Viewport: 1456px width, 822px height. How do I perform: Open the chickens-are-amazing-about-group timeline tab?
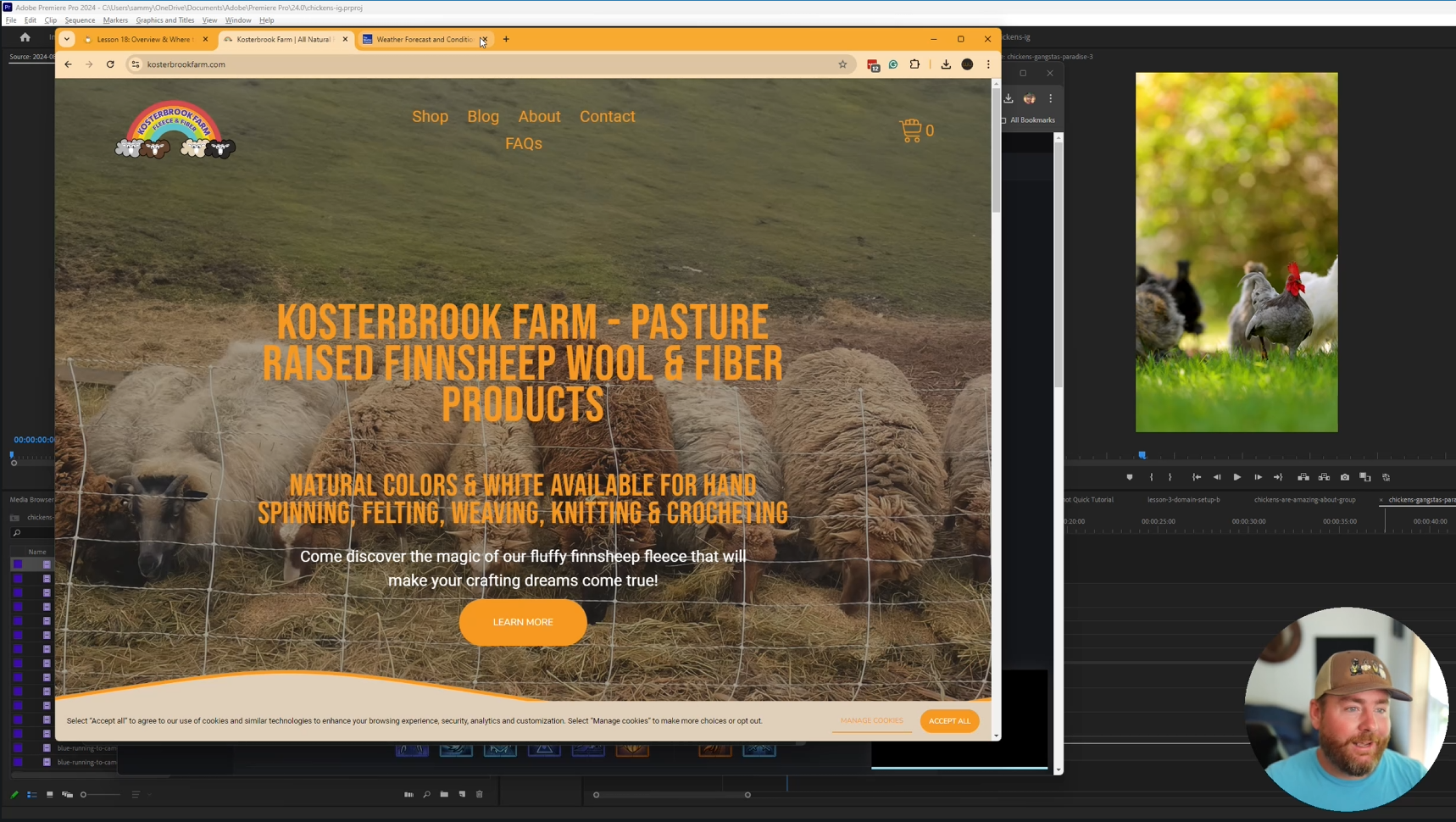[x=1304, y=500]
